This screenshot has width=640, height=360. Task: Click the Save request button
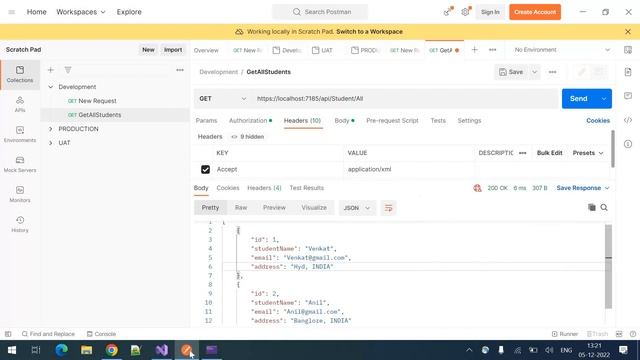(x=511, y=72)
